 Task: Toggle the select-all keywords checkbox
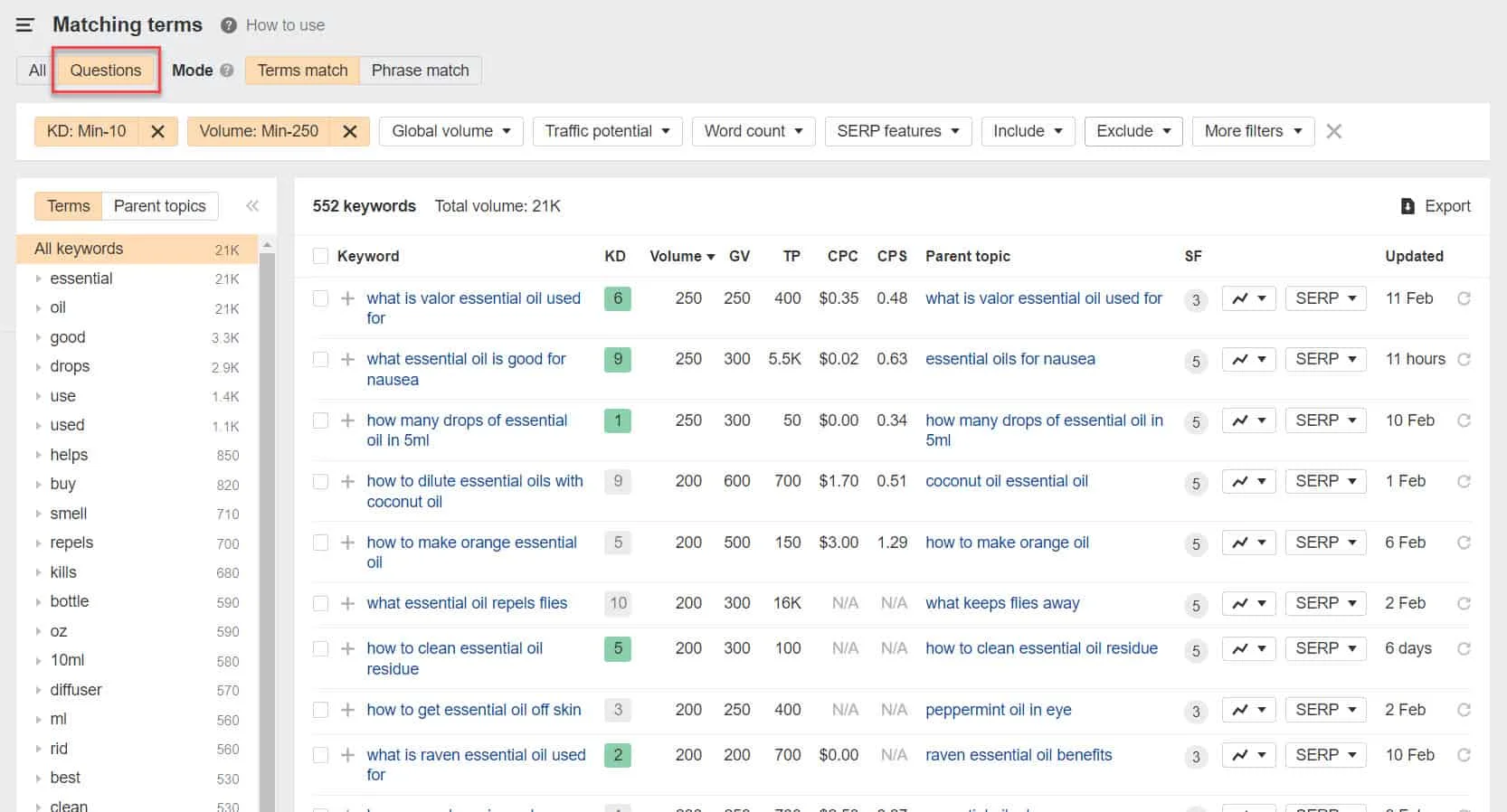tap(320, 256)
